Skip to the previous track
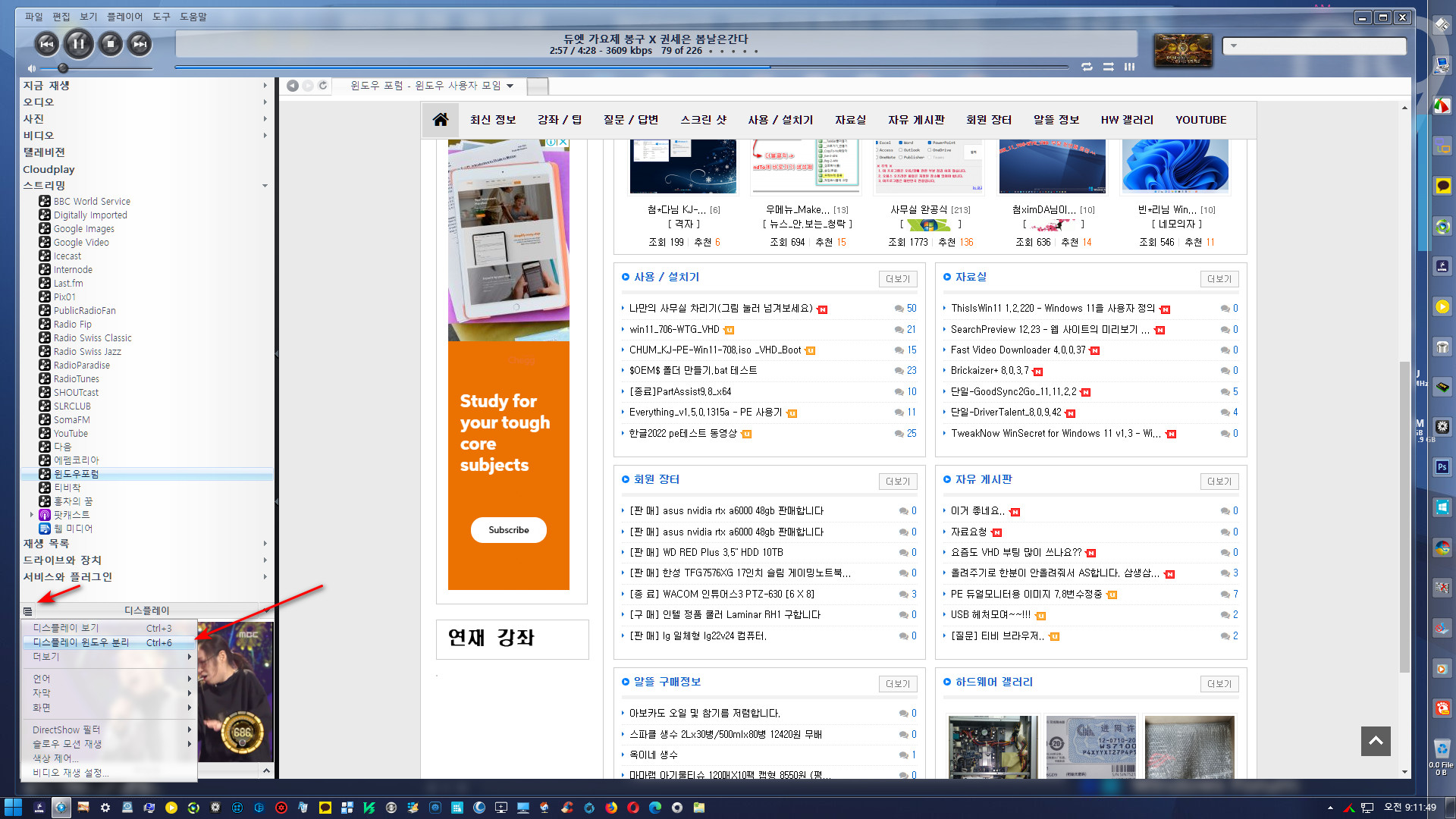1456x819 pixels. 47,44
